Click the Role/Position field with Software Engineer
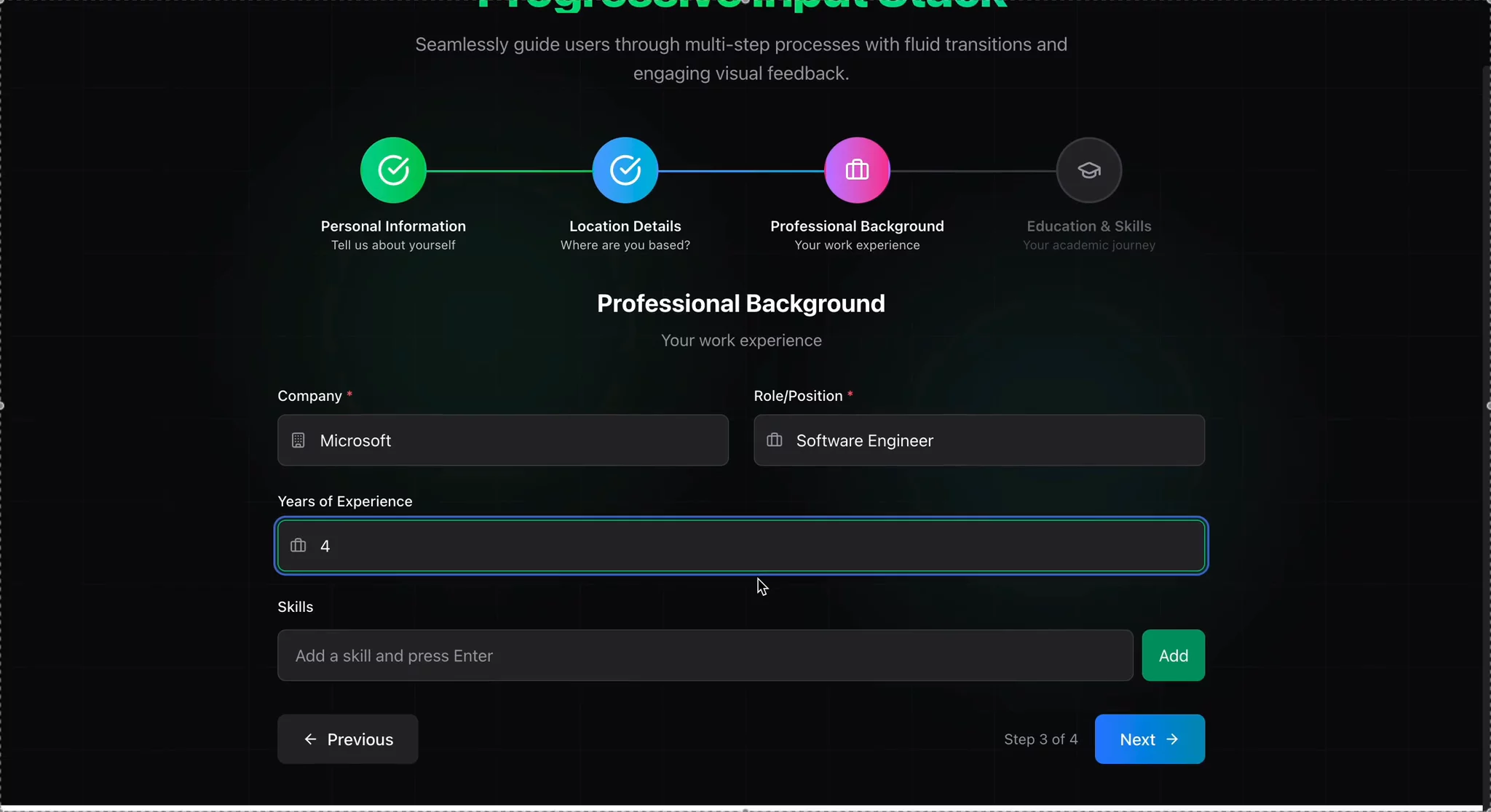1491x812 pixels. click(x=978, y=440)
